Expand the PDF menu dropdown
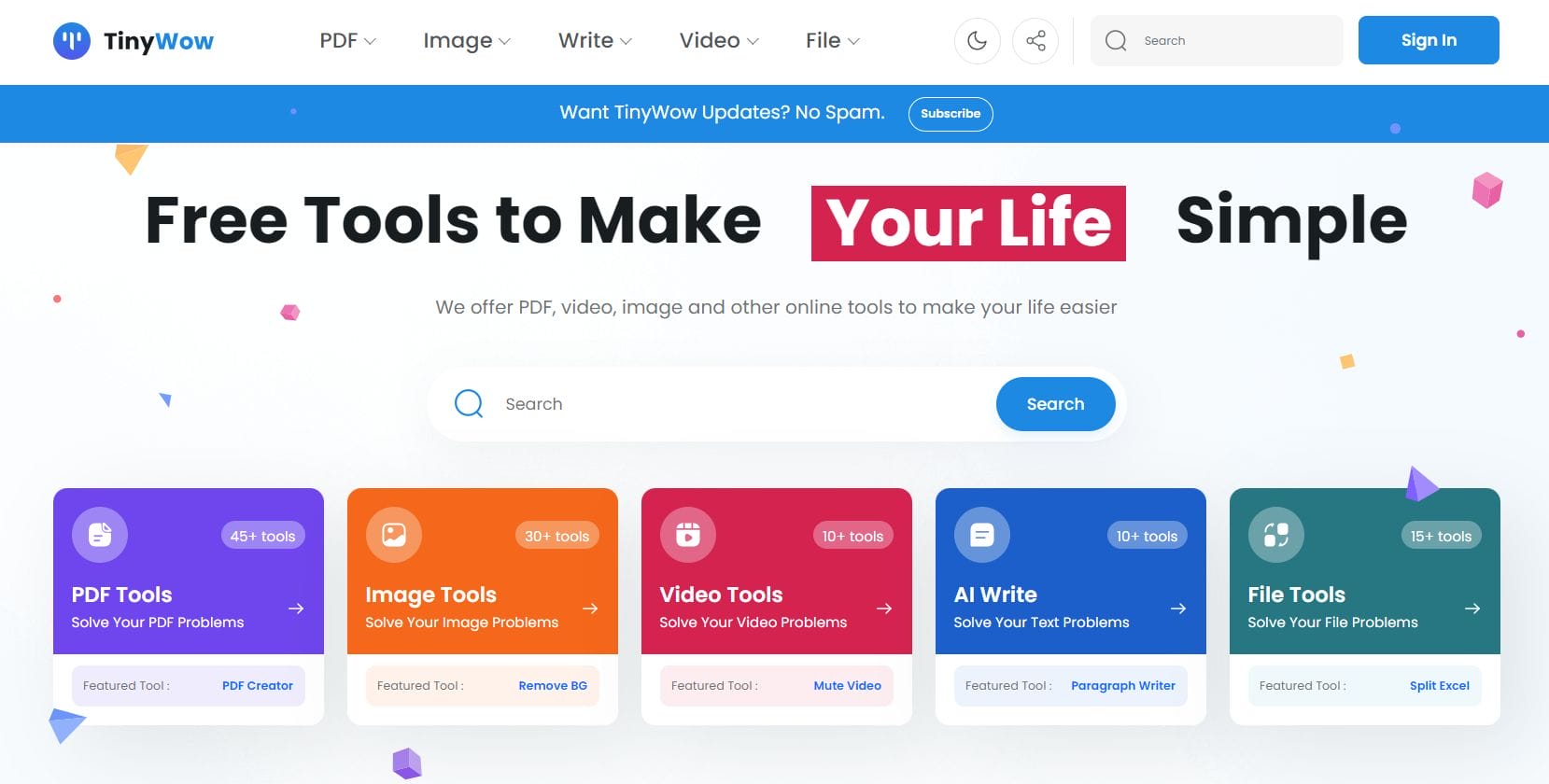The width and height of the screenshot is (1549, 784). (x=347, y=41)
